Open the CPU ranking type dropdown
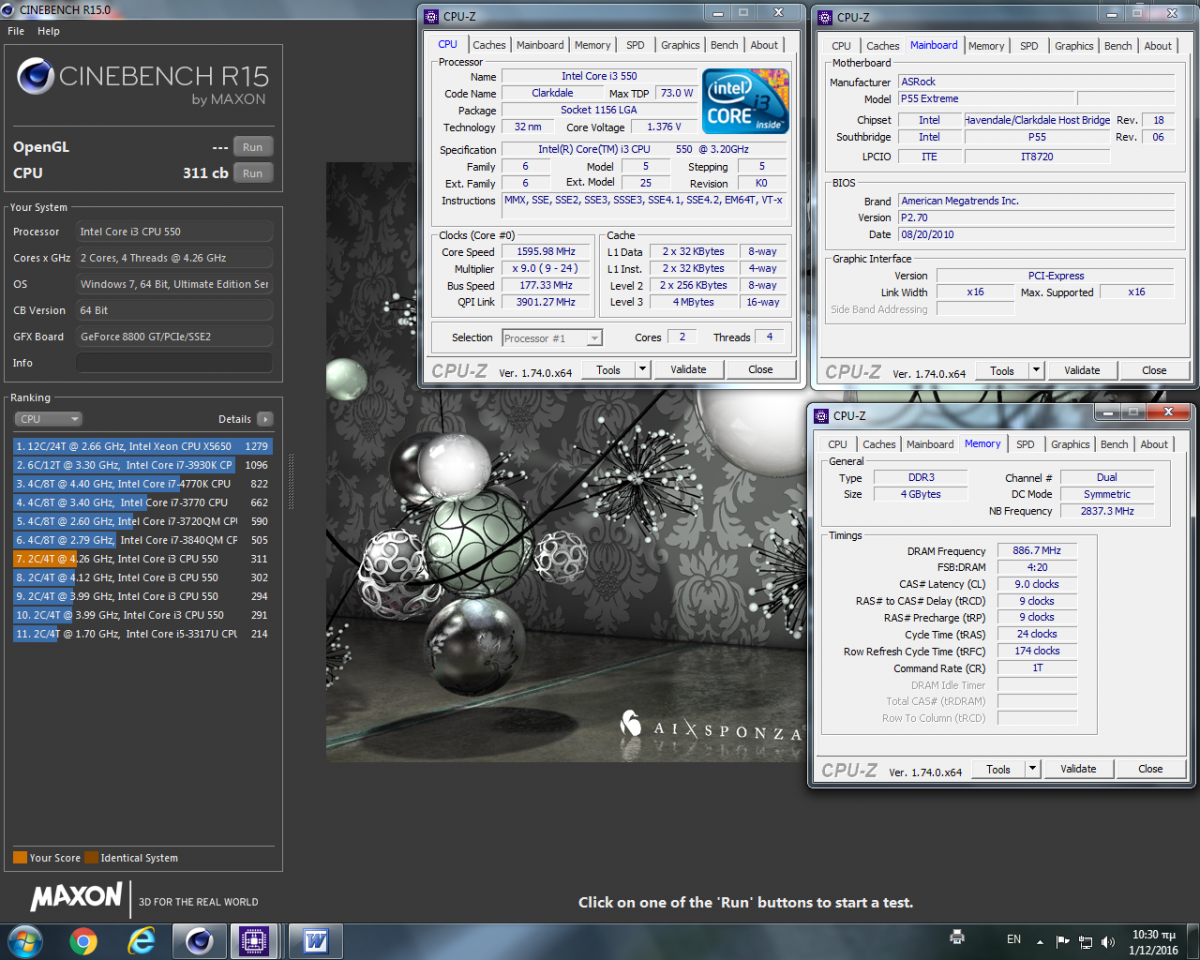 [x=48, y=419]
